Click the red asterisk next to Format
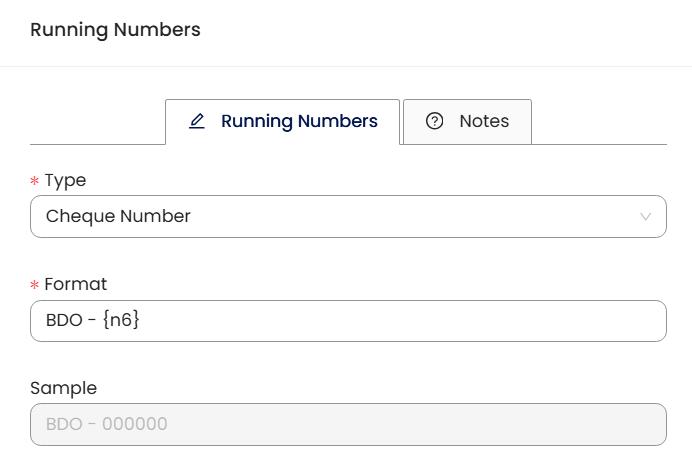The width and height of the screenshot is (692, 456). point(35,286)
